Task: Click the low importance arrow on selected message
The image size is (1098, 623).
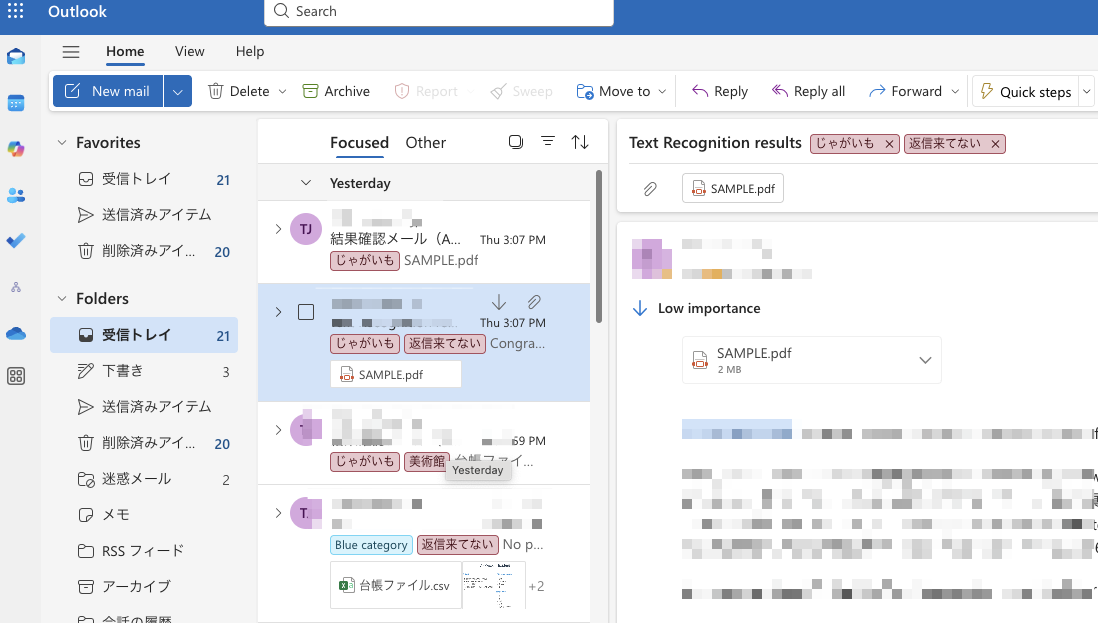Action: [x=499, y=302]
